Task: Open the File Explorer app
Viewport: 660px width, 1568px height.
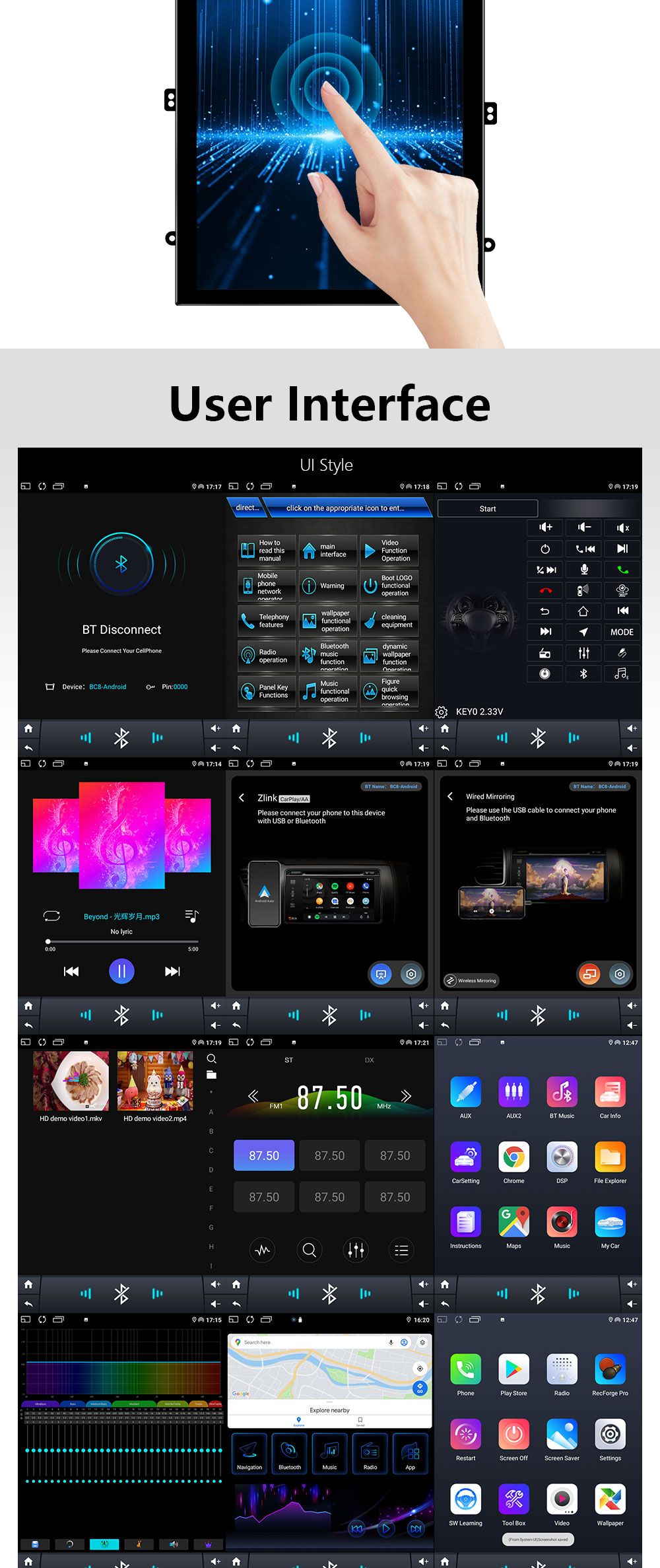Action: coord(610,1157)
